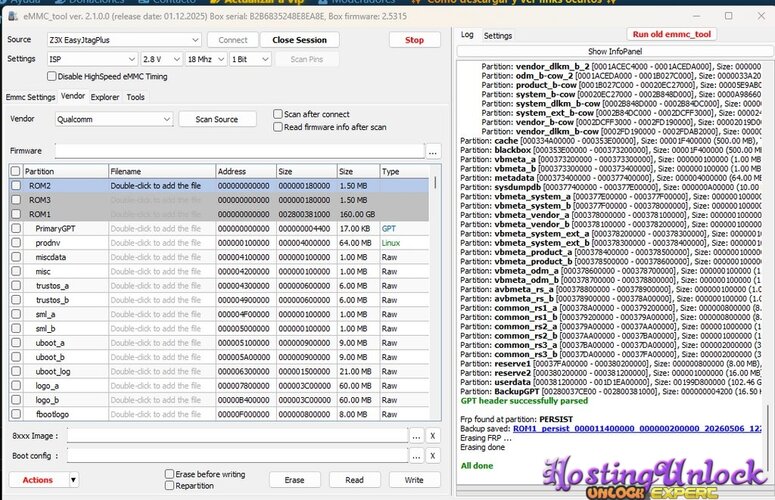
Task: Click the Scan Source button
Action: click(x=217, y=120)
